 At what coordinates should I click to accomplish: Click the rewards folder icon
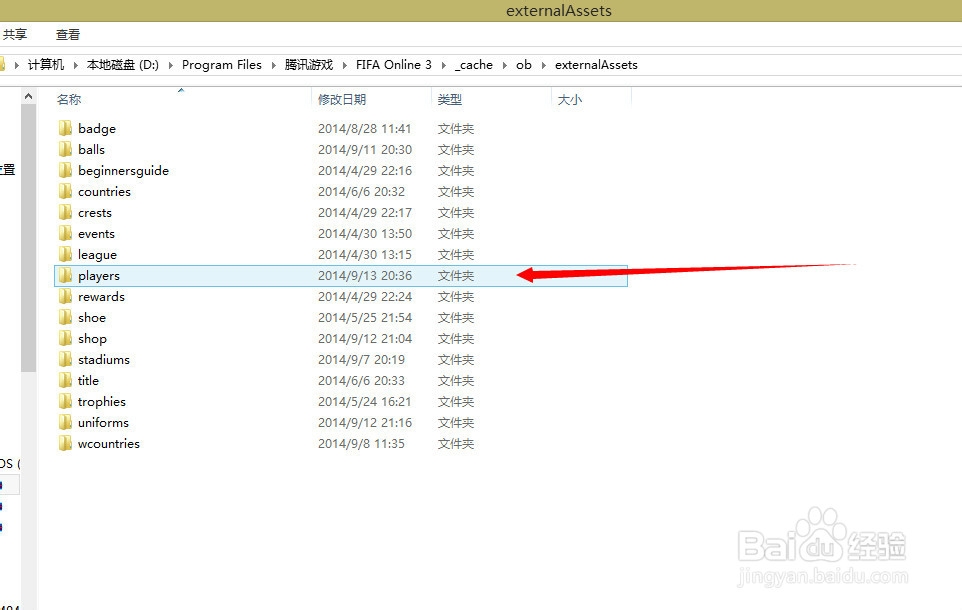65,296
